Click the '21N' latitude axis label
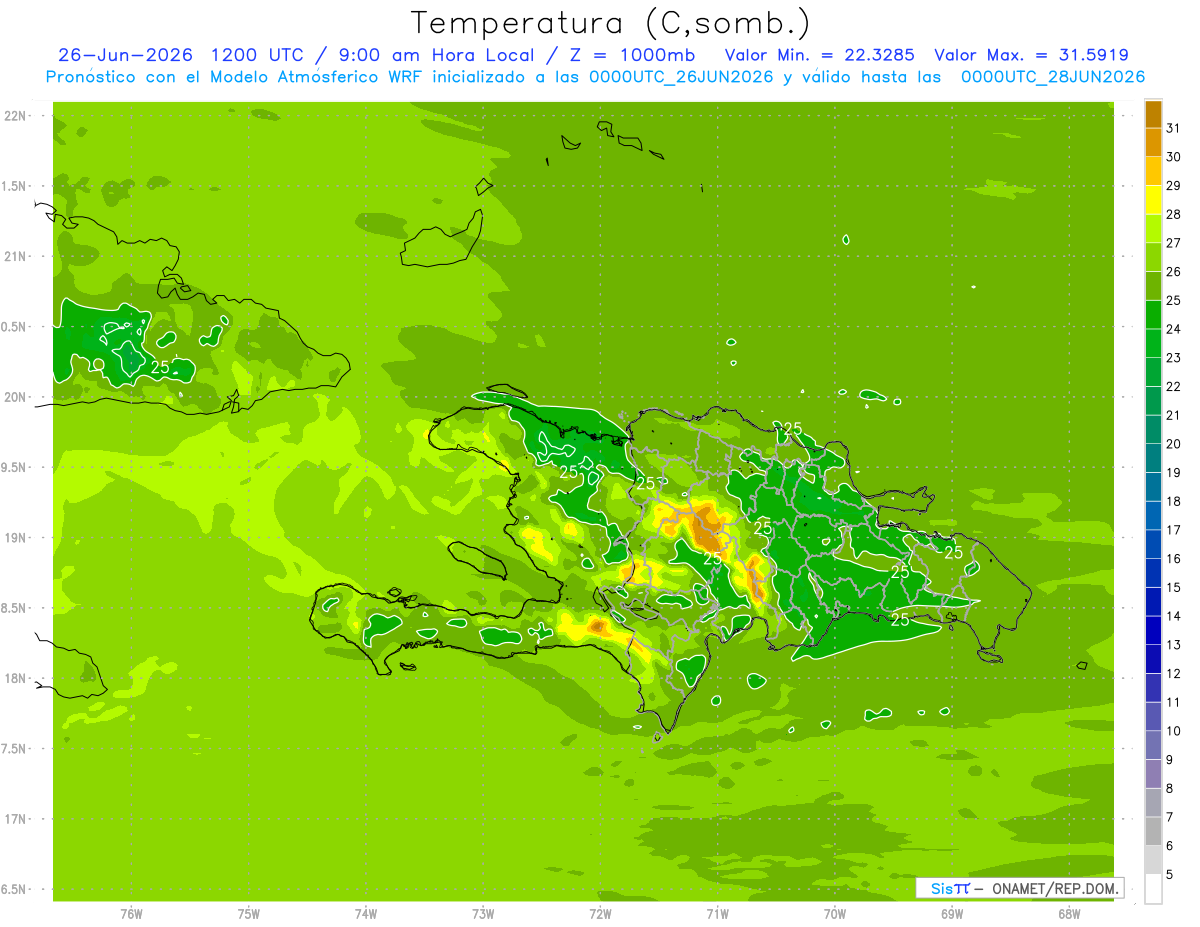This screenshot has width=1200, height=927. point(15,257)
